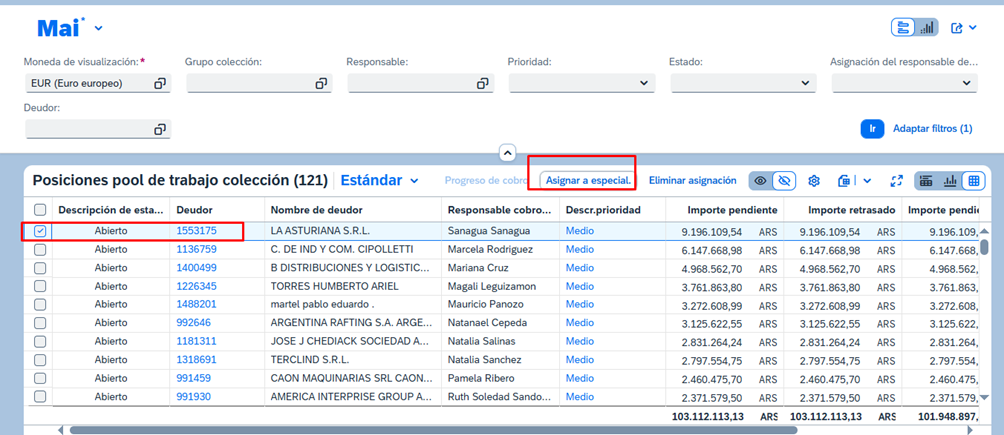Collapse the filter header with chevron
The width and height of the screenshot is (1004, 435).
point(507,153)
